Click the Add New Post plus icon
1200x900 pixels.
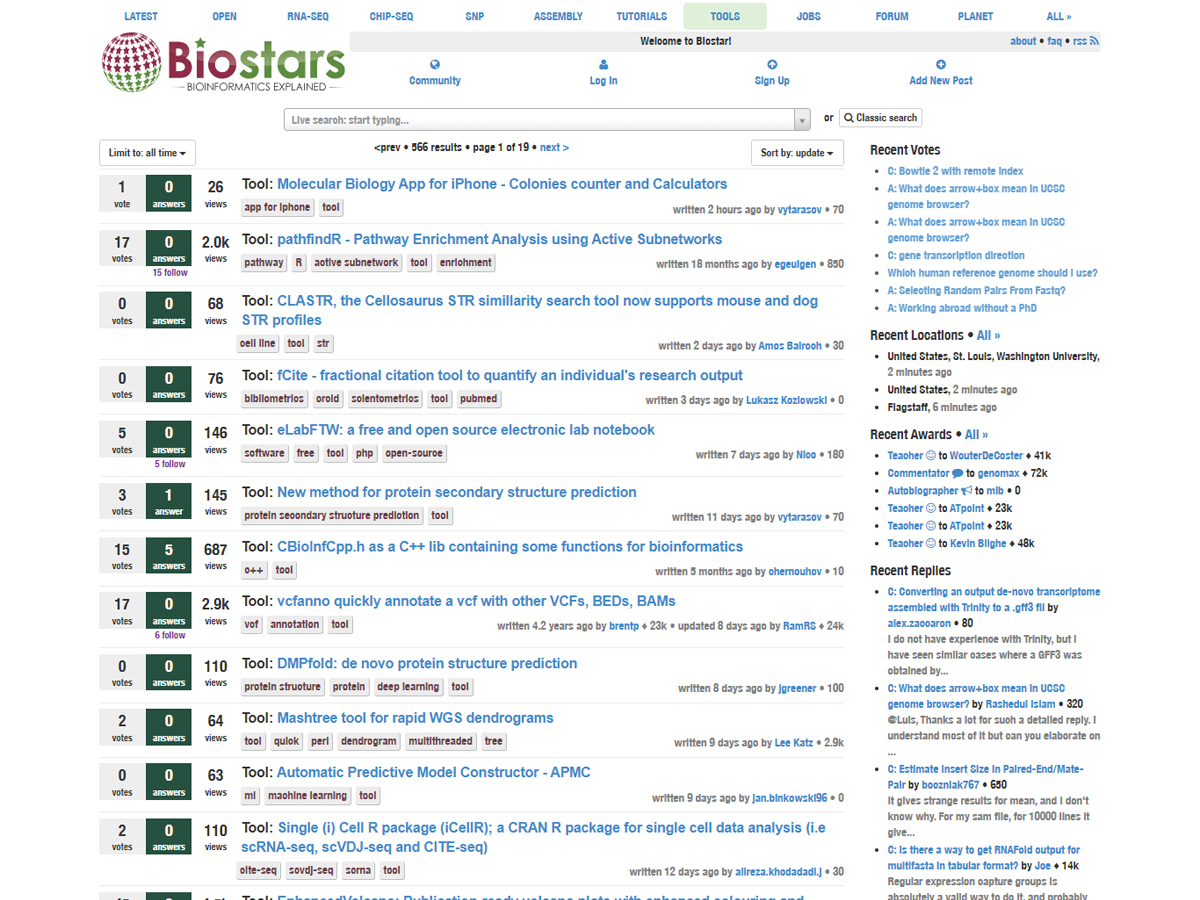(x=940, y=64)
